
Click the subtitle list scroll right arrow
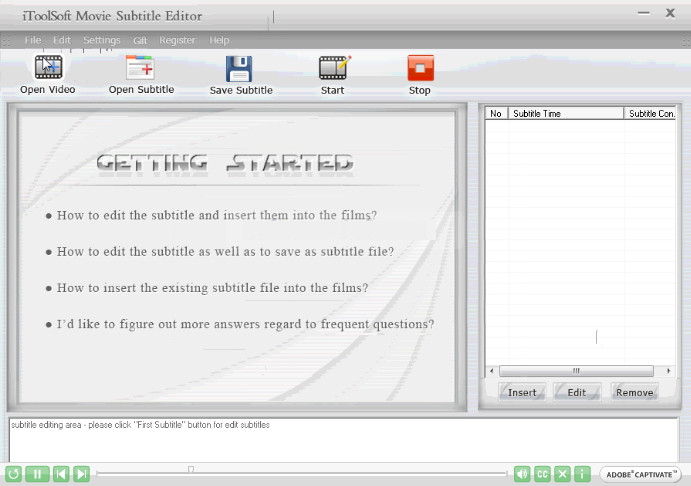[x=669, y=371]
